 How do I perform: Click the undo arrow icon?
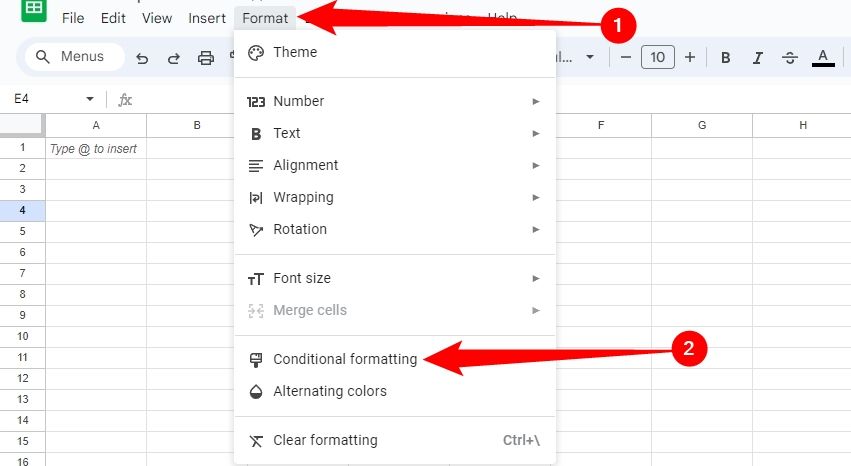pos(142,58)
